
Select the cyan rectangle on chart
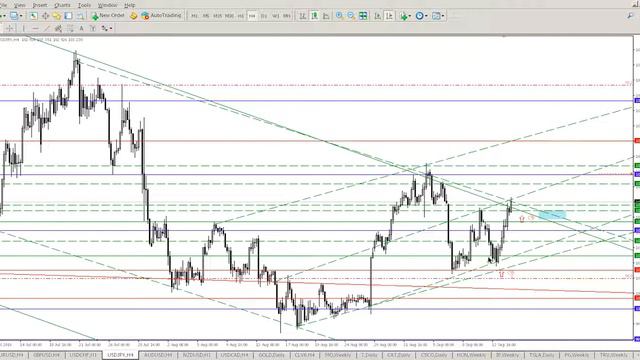pos(552,215)
